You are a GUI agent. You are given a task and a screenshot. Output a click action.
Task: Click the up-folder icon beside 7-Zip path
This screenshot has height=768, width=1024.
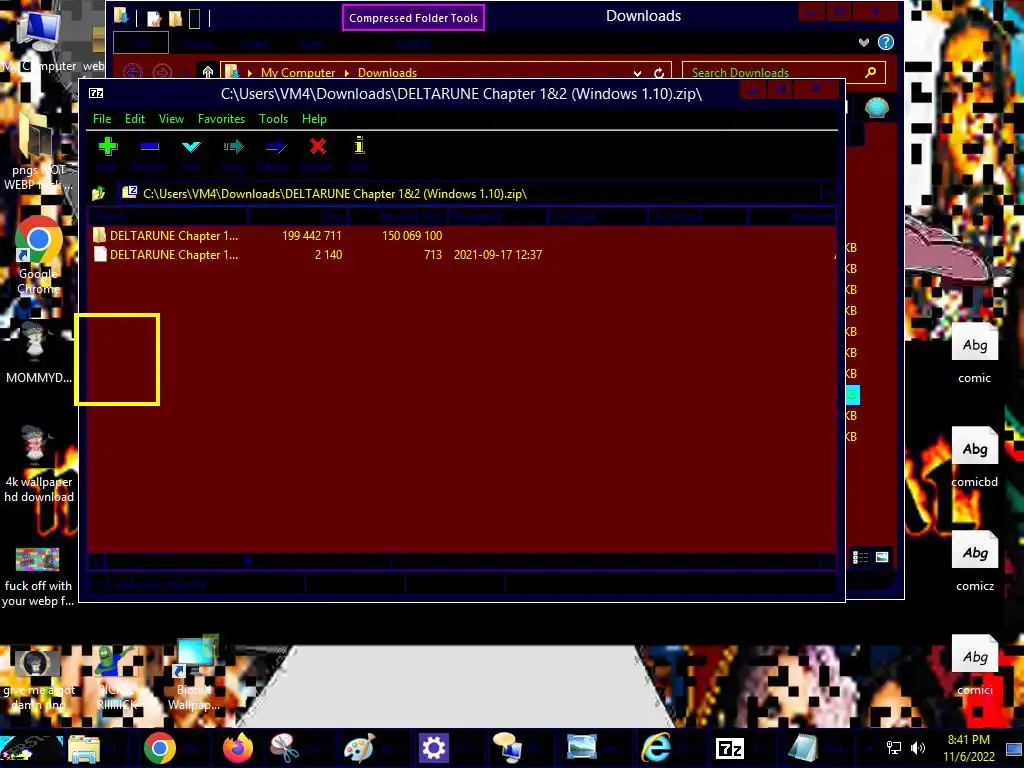pyautogui.click(x=99, y=193)
